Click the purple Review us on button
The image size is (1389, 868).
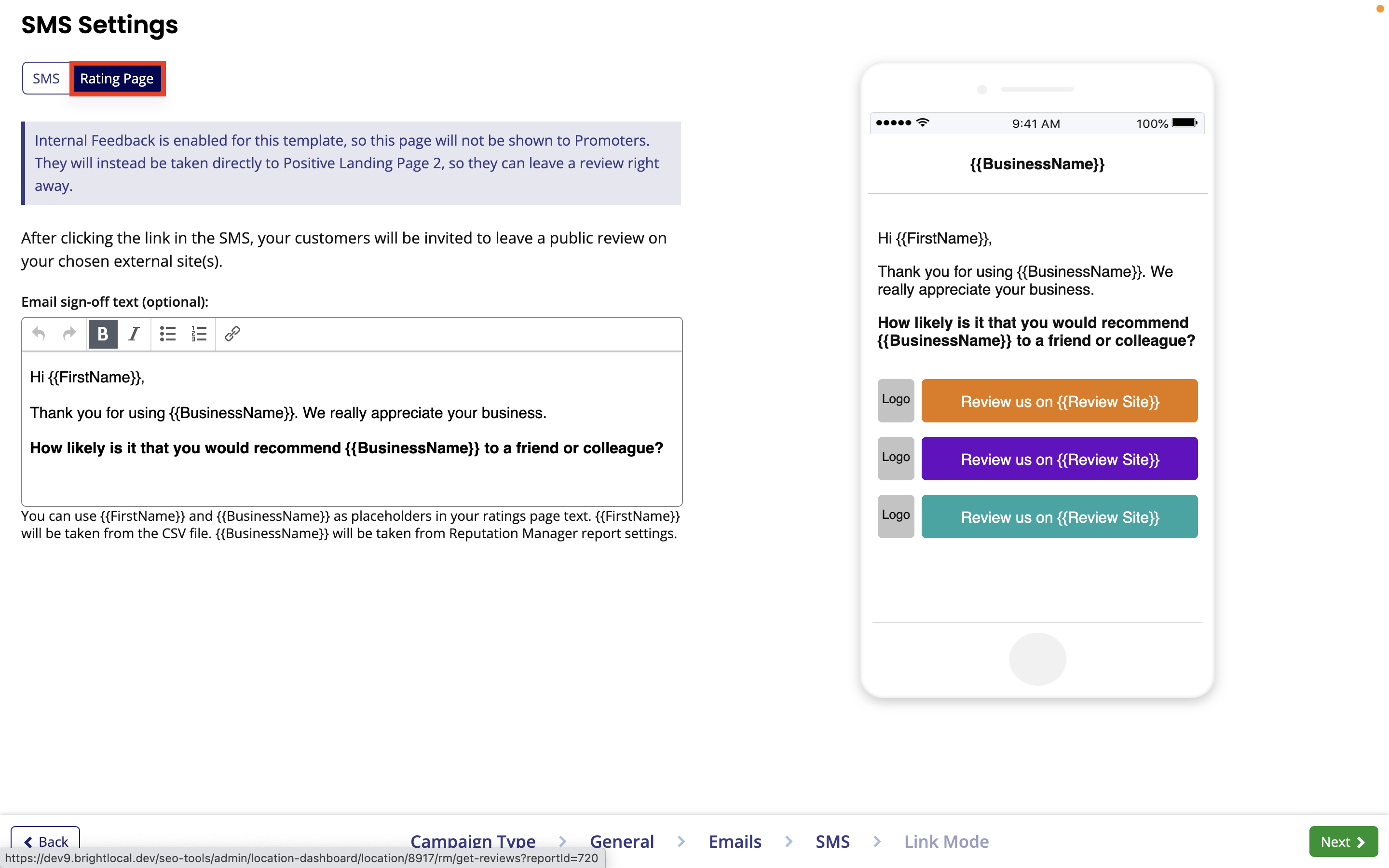click(1060, 459)
